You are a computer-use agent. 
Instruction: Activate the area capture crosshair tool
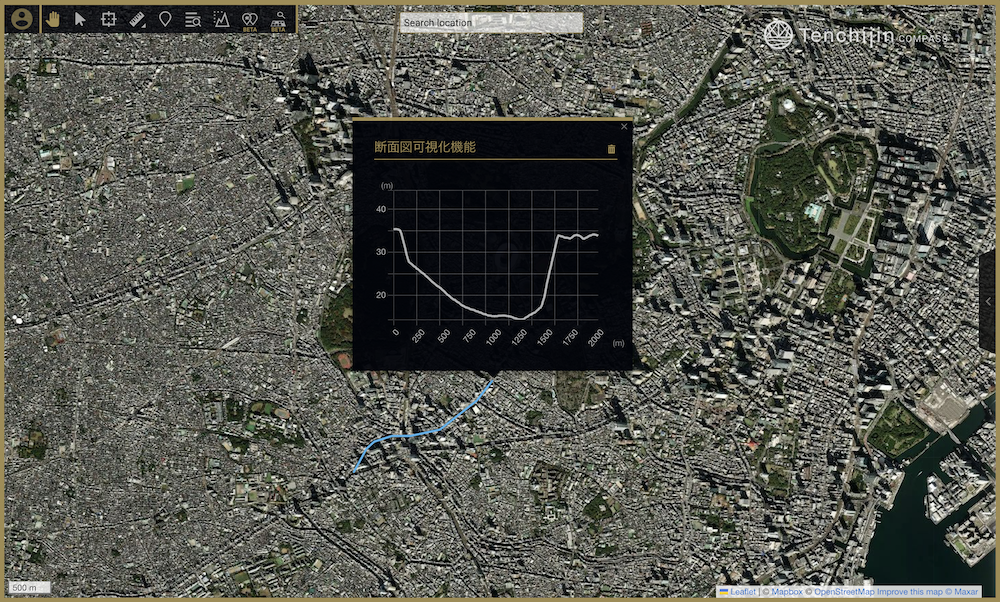coord(109,19)
